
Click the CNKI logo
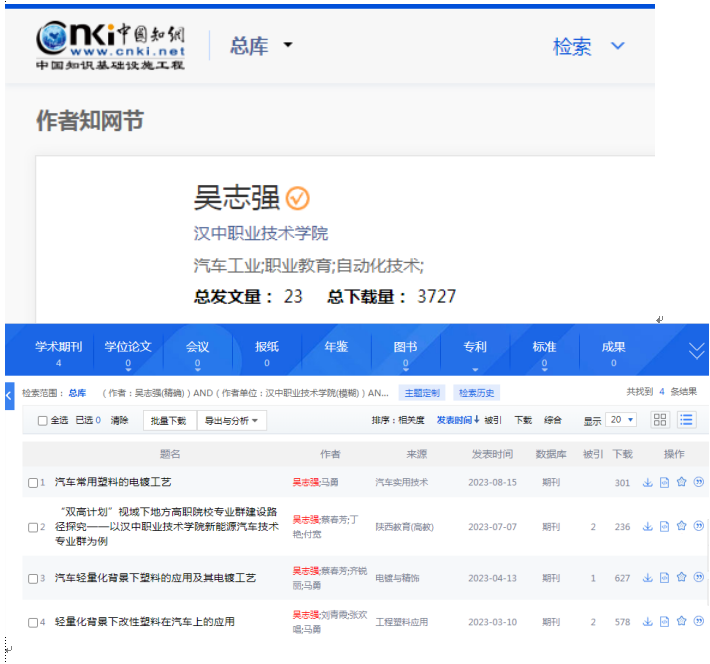[110, 45]
